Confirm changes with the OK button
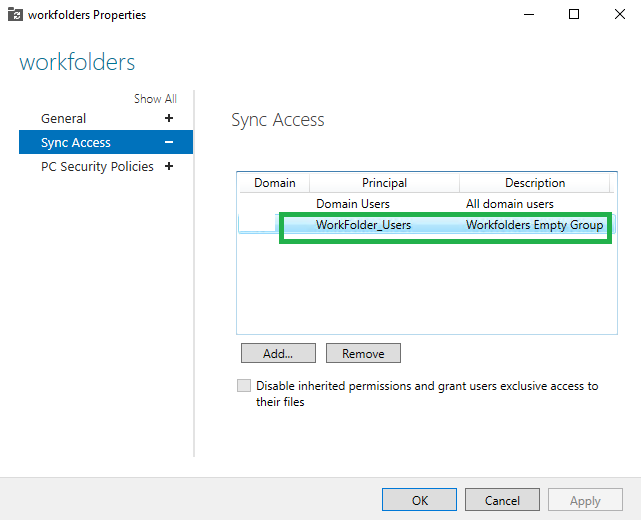641x520 pixels. pos(419,500)
